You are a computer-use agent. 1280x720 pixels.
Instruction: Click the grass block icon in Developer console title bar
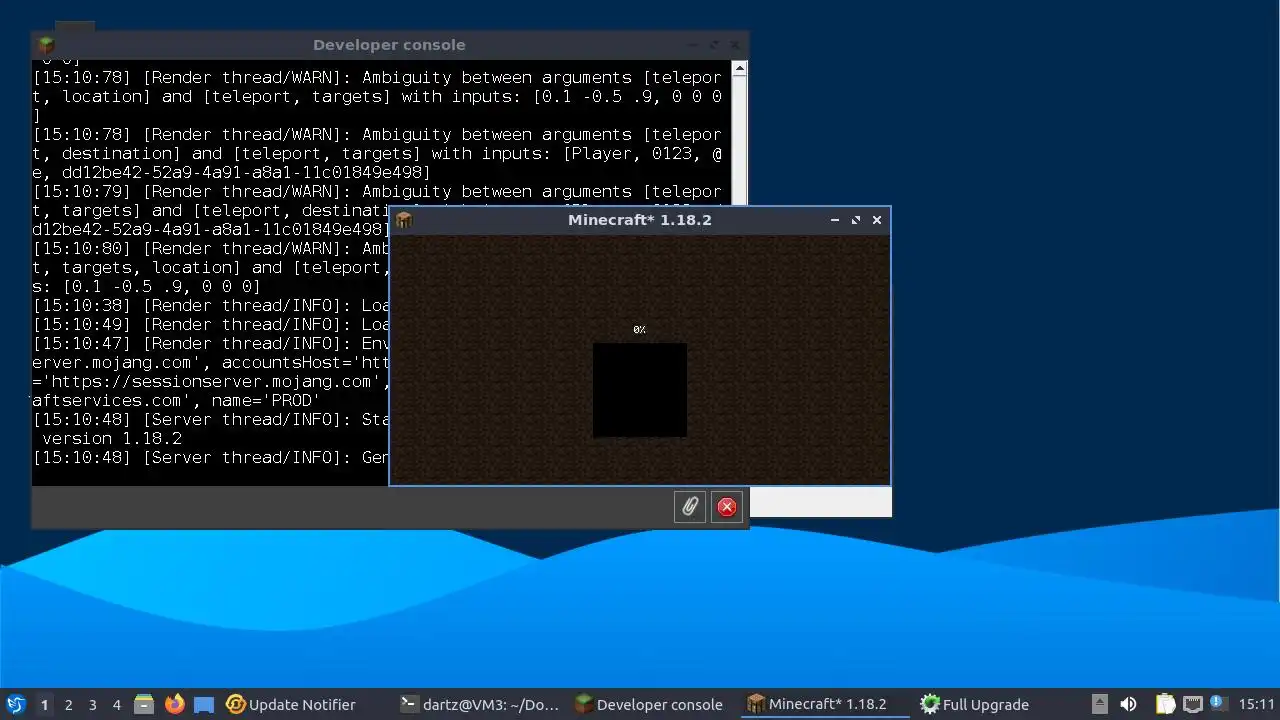pos(46,45)
